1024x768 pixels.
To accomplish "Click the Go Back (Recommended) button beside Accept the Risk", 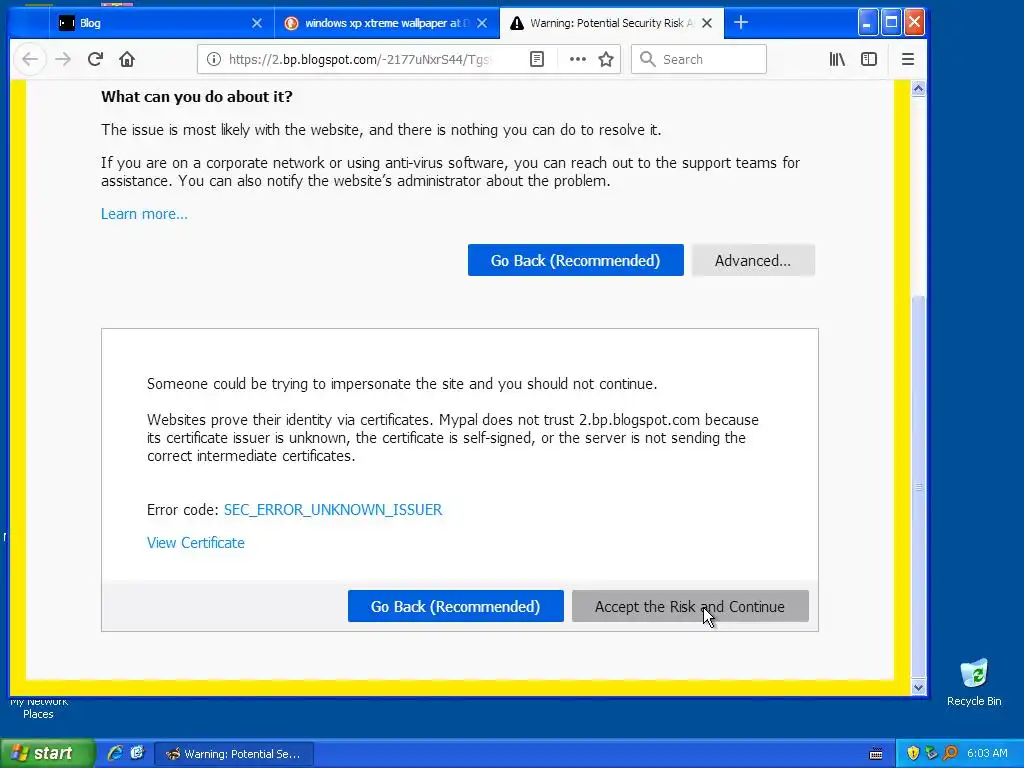I will (455, 606).
